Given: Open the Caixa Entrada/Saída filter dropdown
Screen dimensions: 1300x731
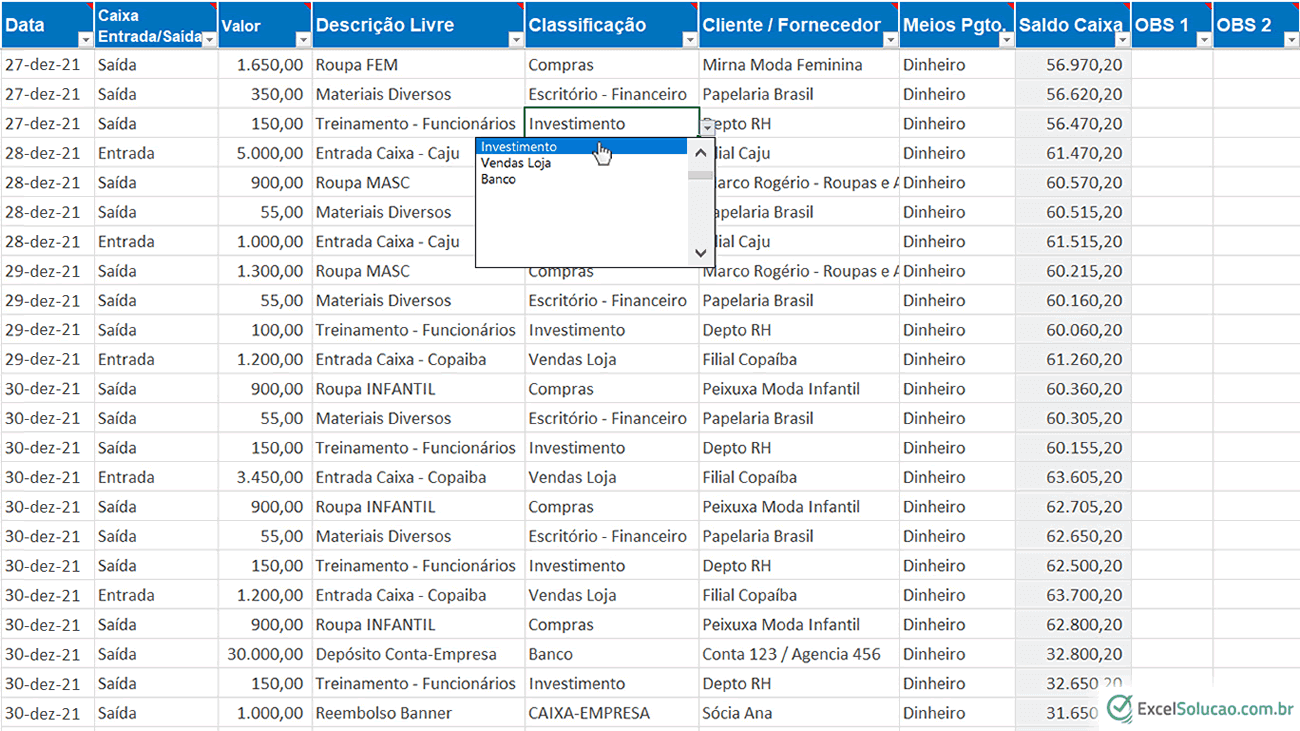Looking at the screenshot, I should tap(209, 40).
